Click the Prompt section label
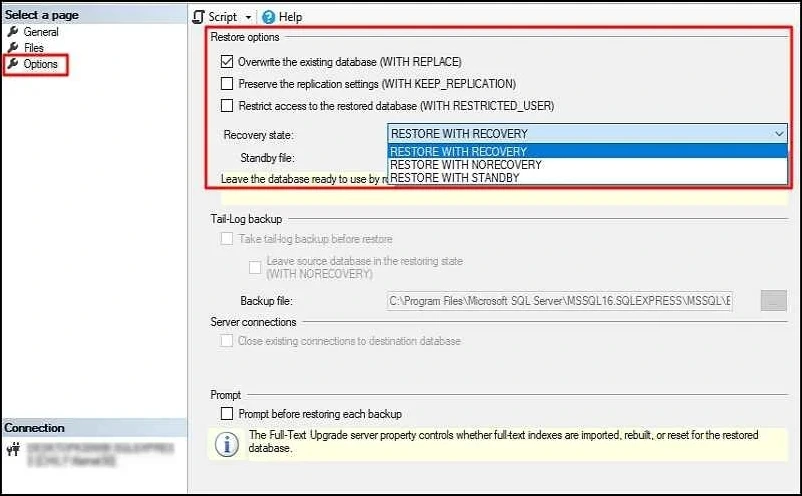This screenshot has height=496, width=802. tap(225, 395)
